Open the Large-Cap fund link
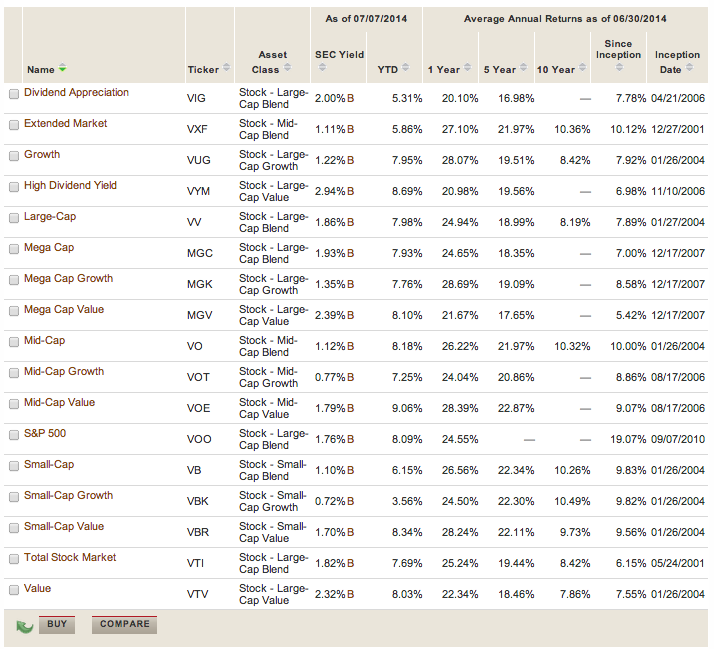Viewport: 714px width, 649px height. 50,216
